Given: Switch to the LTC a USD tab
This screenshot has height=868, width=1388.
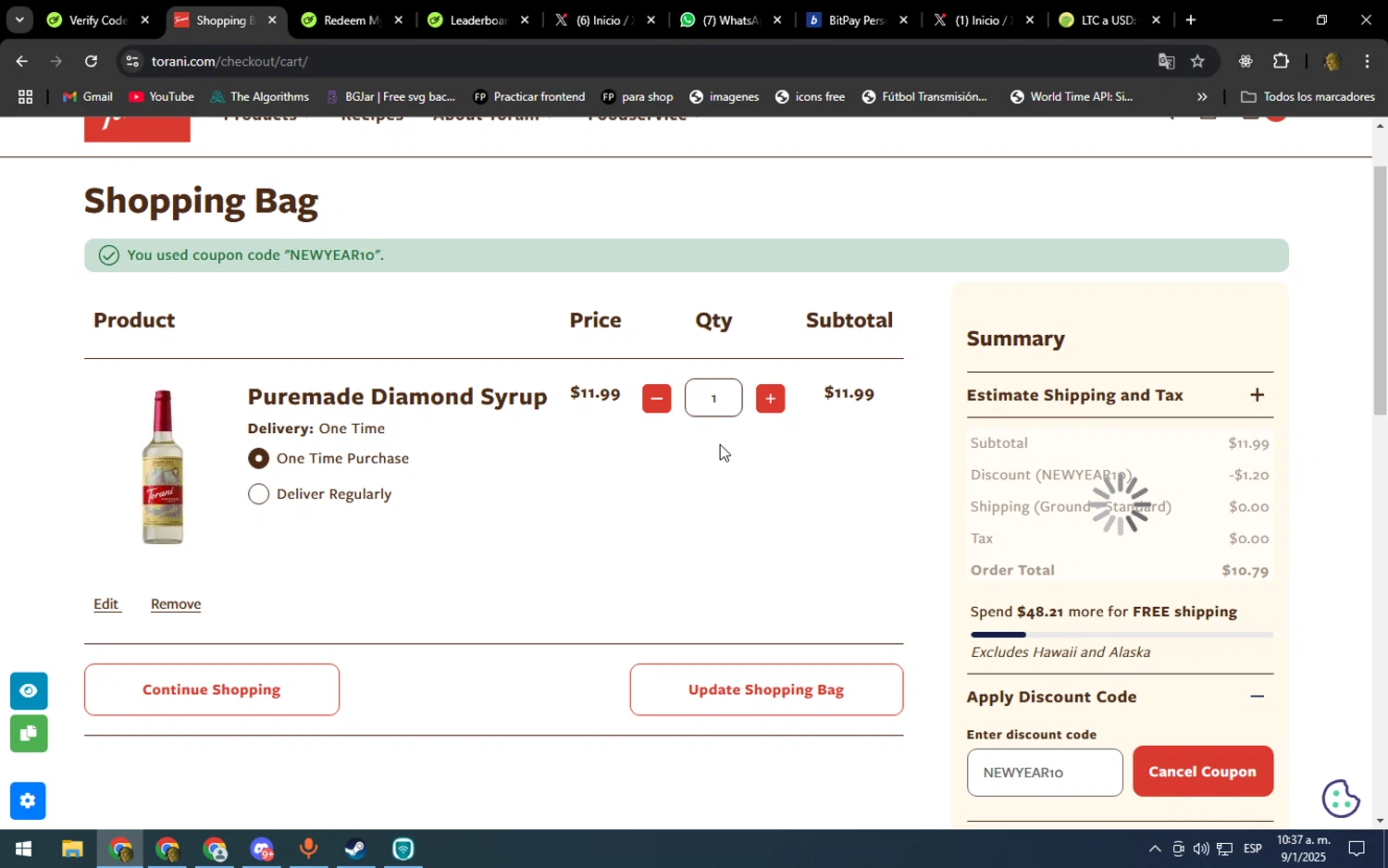Looking at the screenshot, I should point(1109,19).
